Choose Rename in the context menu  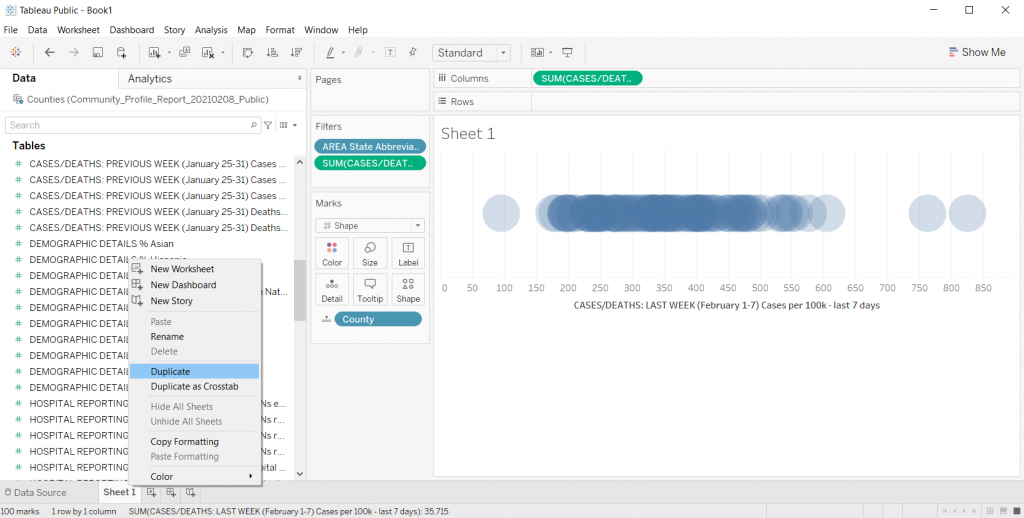[195, 337]
